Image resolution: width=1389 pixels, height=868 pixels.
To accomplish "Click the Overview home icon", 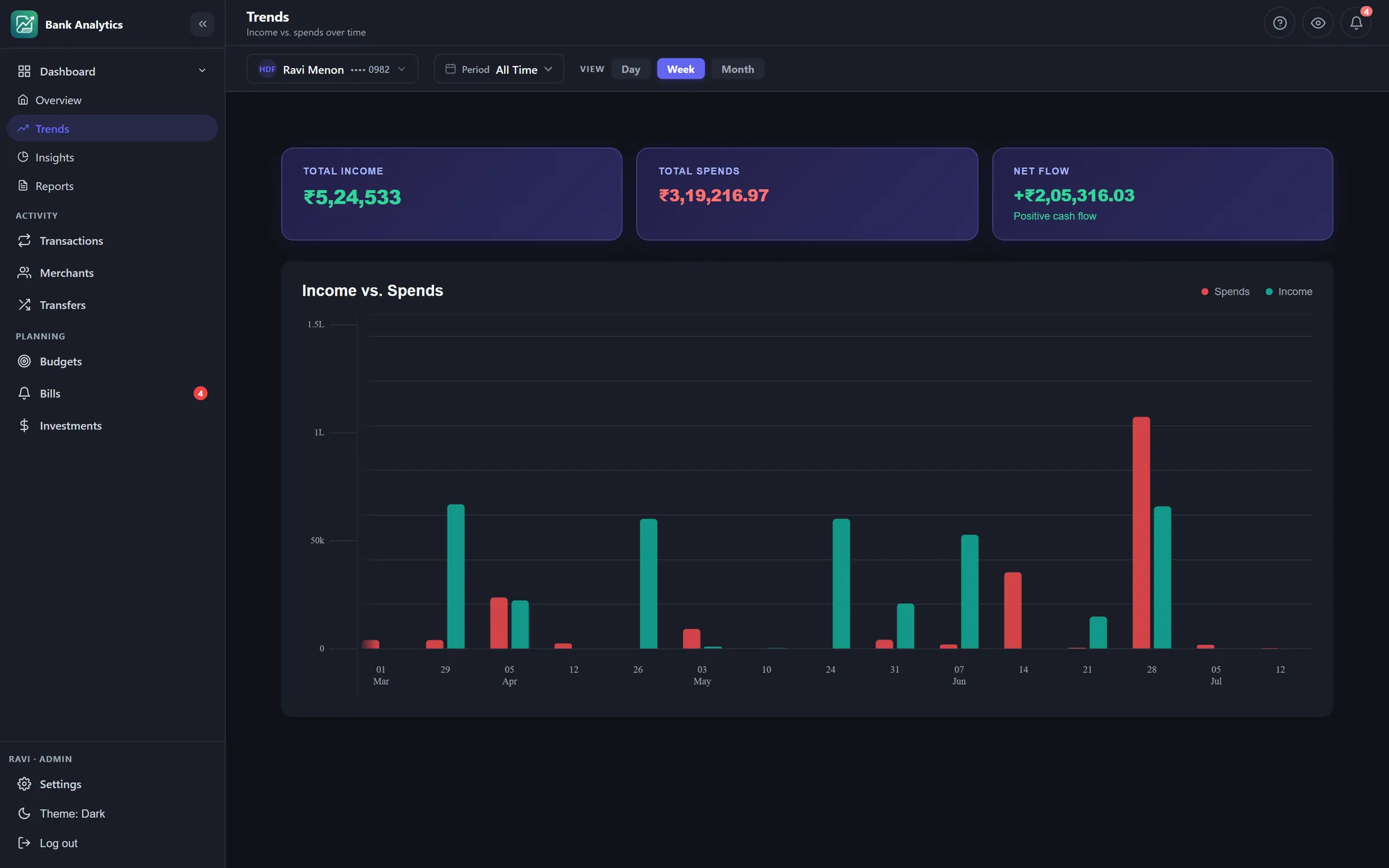I will tap(23, 100).
